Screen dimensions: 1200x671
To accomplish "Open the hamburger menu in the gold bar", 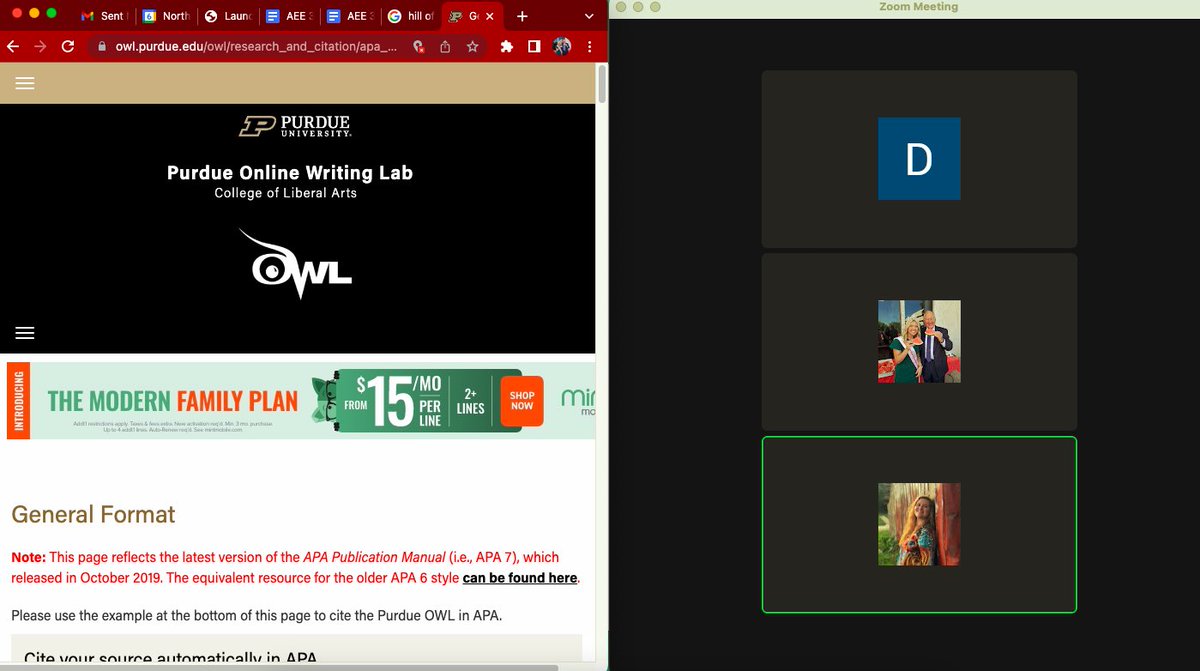I will 25,83.
